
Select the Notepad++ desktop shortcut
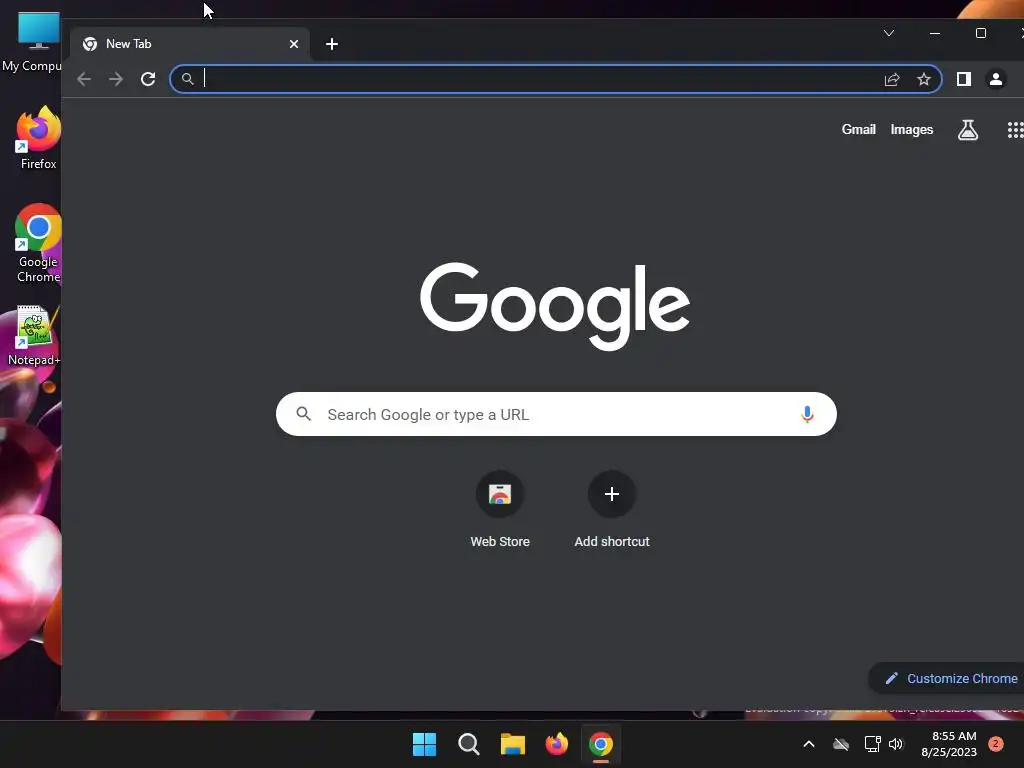coord(34,336)
